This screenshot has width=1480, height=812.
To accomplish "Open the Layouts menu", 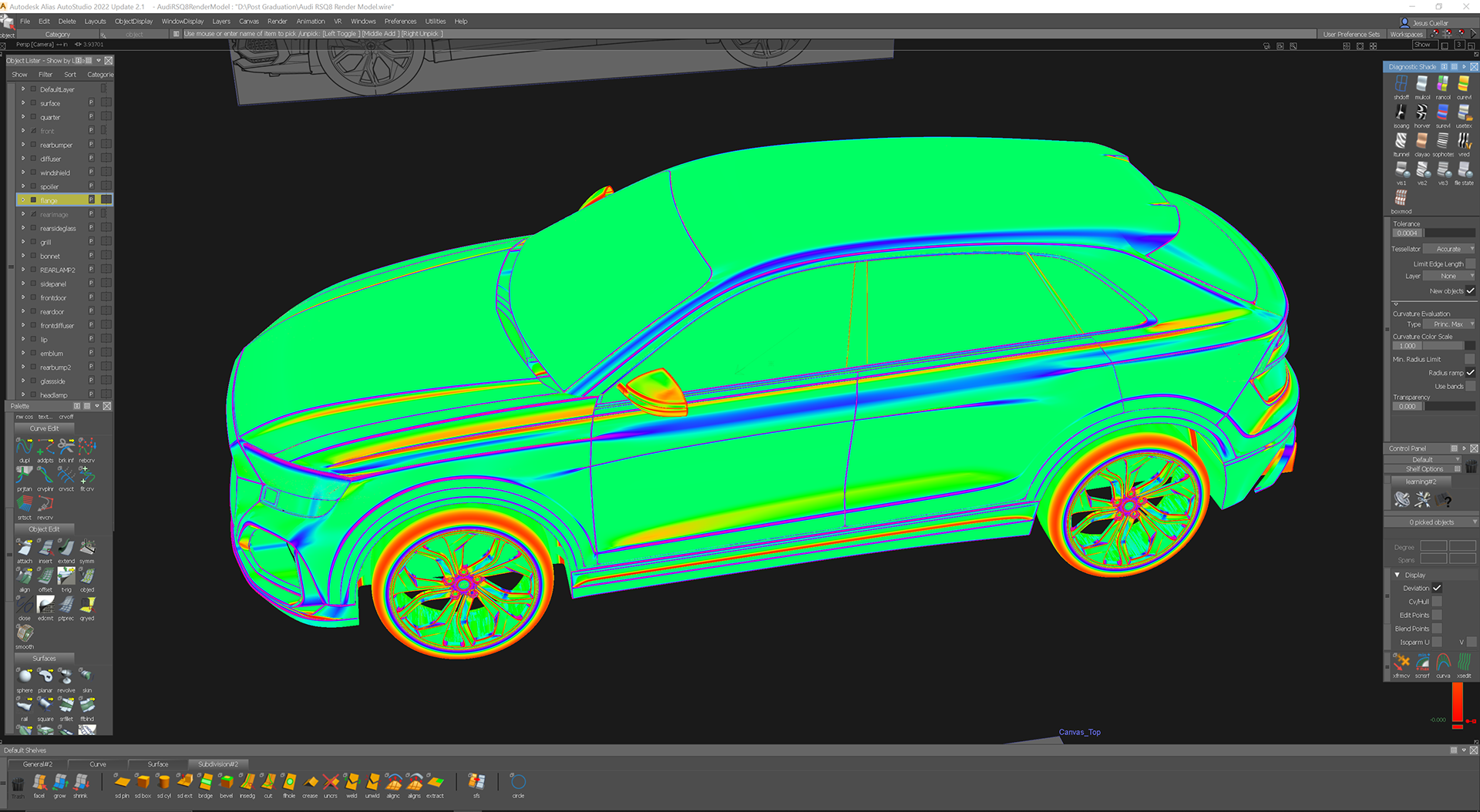I will tap(95, 22).
